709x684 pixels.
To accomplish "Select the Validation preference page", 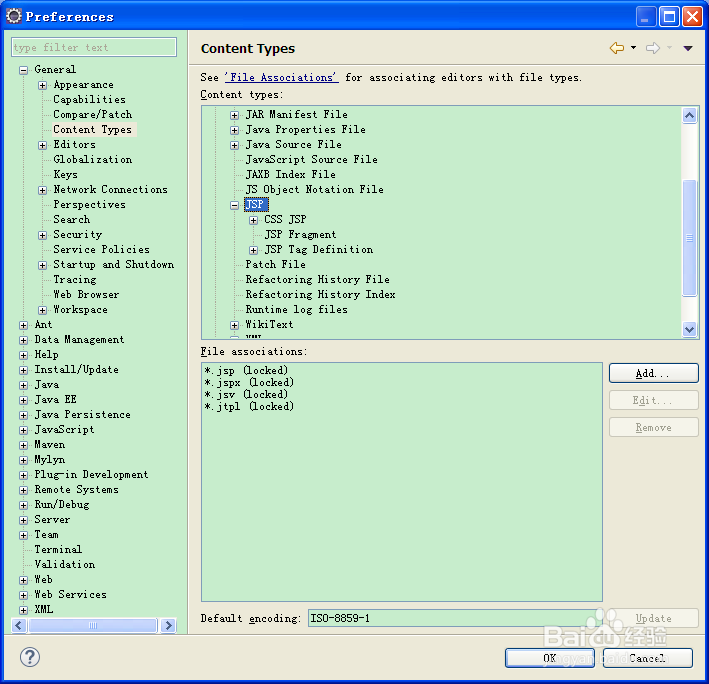I will (65, 564).
